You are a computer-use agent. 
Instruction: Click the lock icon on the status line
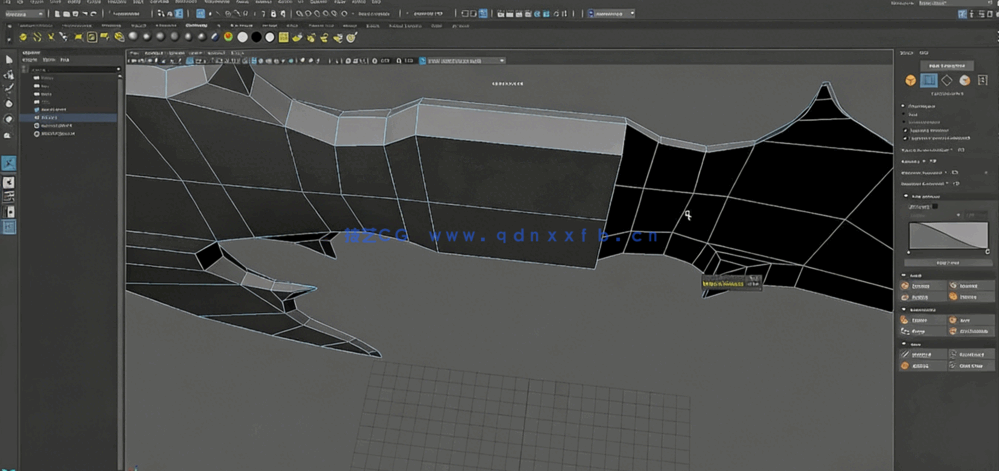pos(274,13)
